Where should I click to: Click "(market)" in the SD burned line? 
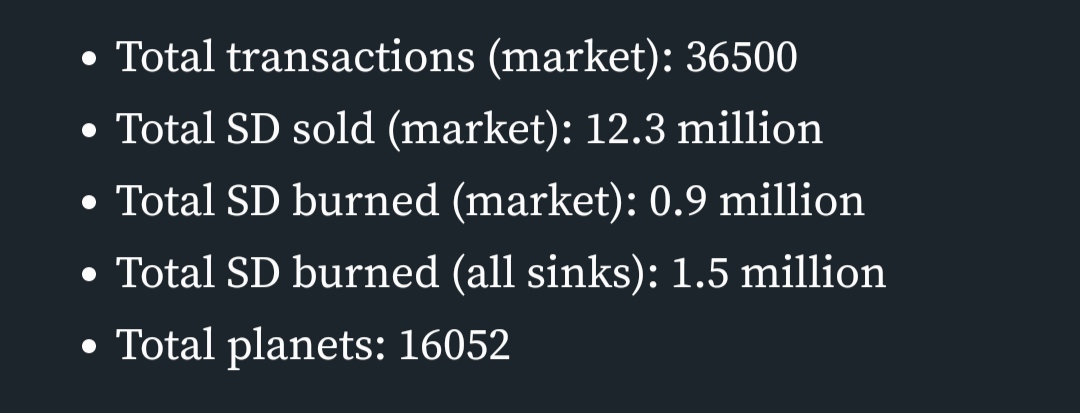click(x=544, y=202)
